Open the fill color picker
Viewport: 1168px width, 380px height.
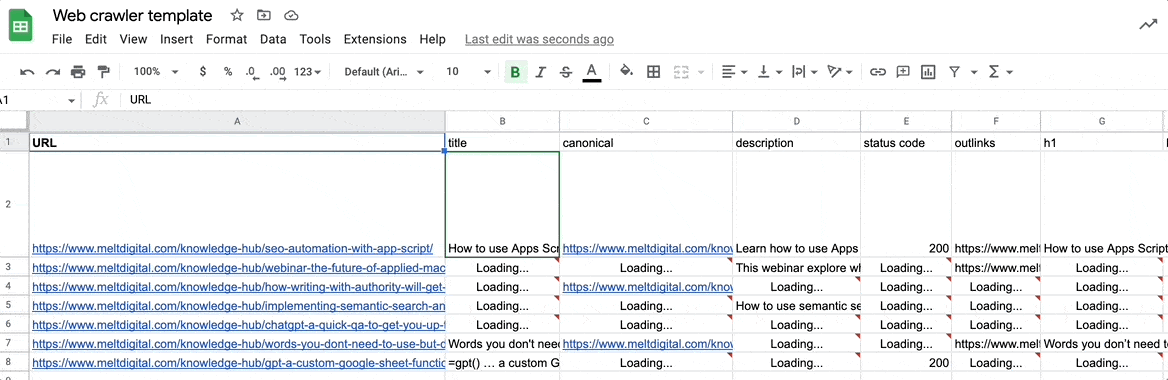[x=626, y=72]
